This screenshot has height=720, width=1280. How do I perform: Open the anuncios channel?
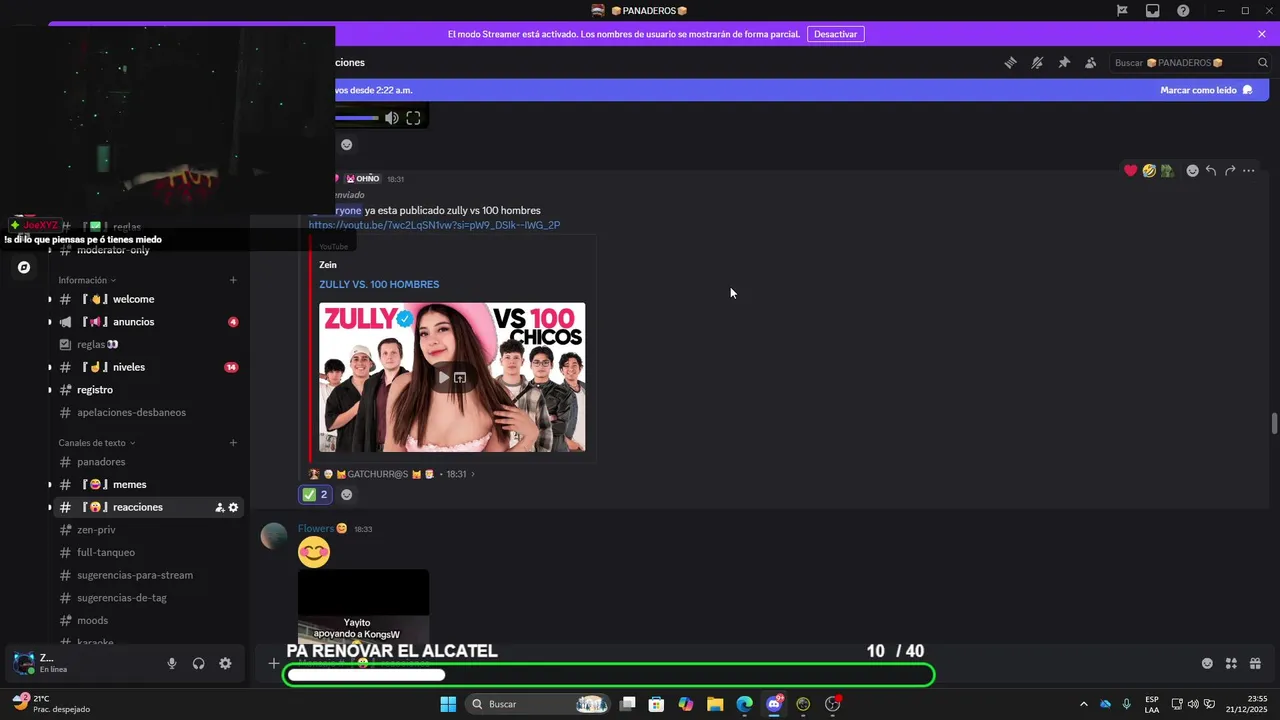click(x=148, y=322)
